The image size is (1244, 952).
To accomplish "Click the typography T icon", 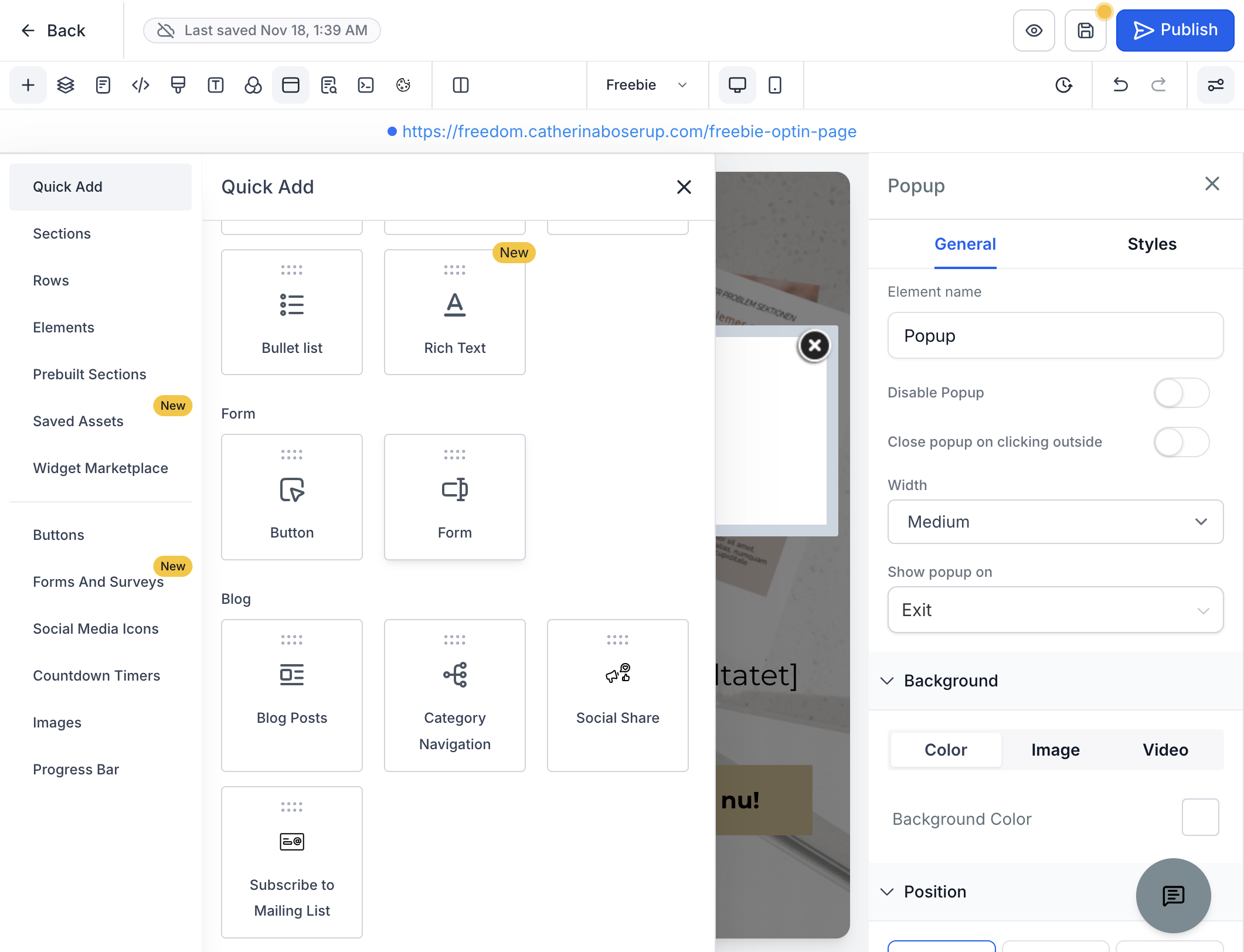I will [216, 85].
